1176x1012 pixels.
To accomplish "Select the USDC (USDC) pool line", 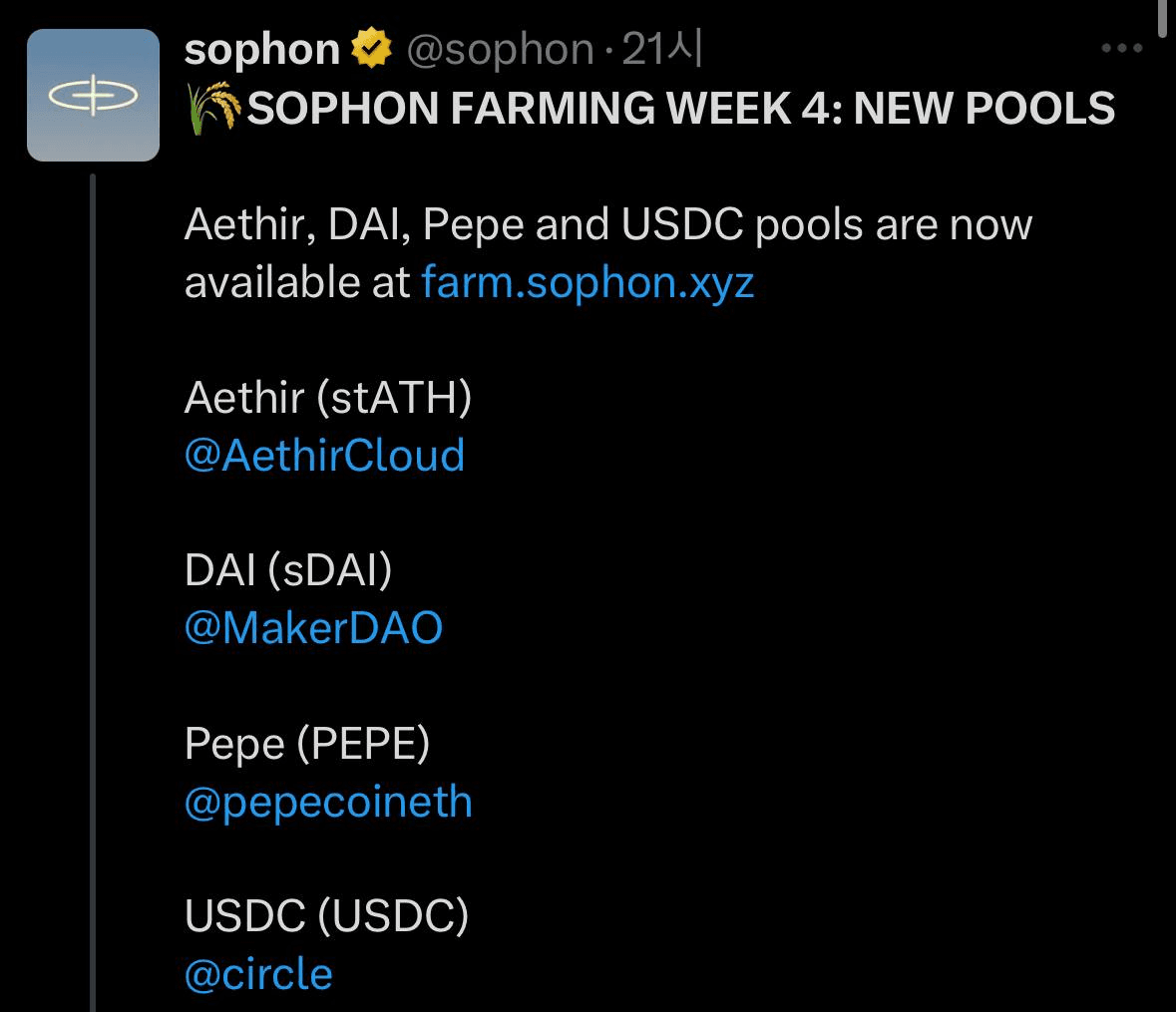I will click(326, 916).
